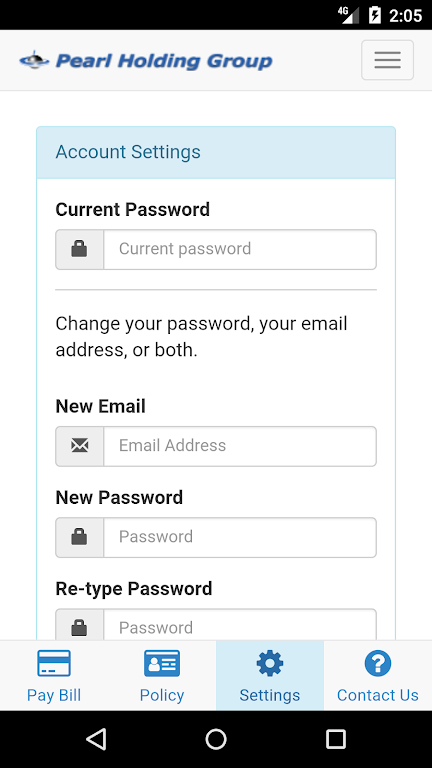Viewport: 432px width, 768px height.
Task: Tap the Android home circle button
Action: [216, 739]
